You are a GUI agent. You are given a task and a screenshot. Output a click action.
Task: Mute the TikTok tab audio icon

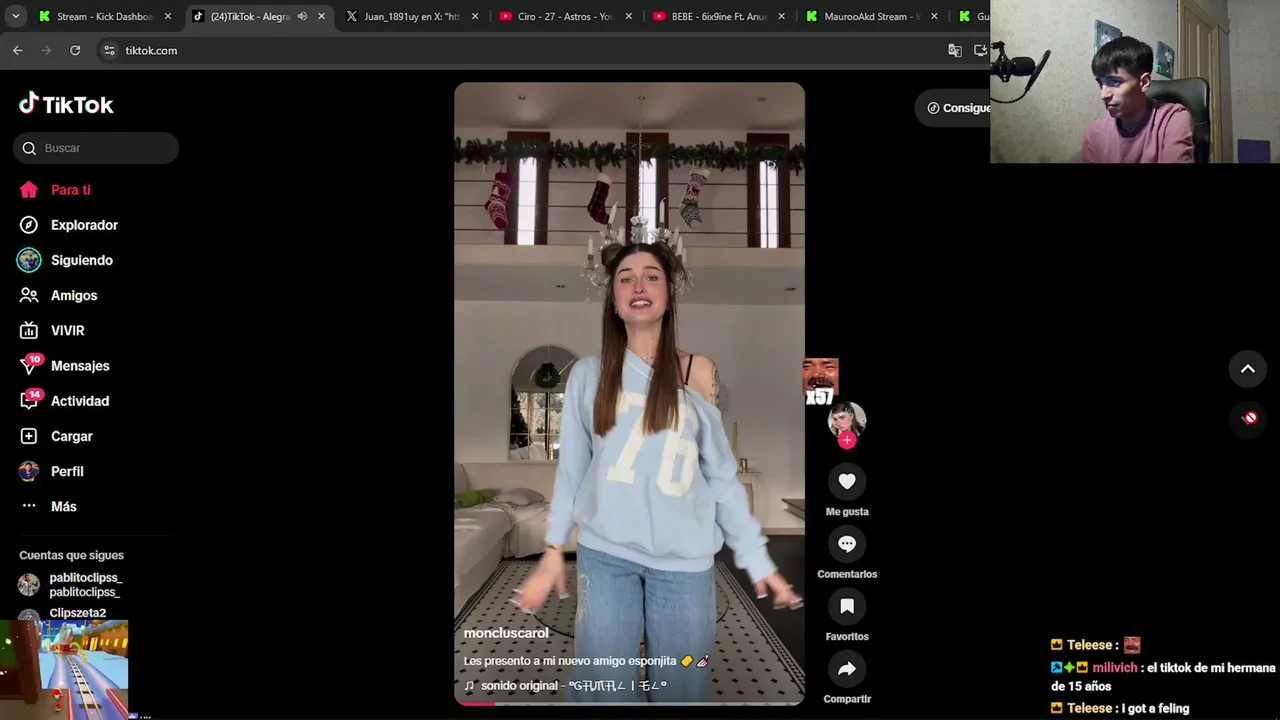[302, 16]
